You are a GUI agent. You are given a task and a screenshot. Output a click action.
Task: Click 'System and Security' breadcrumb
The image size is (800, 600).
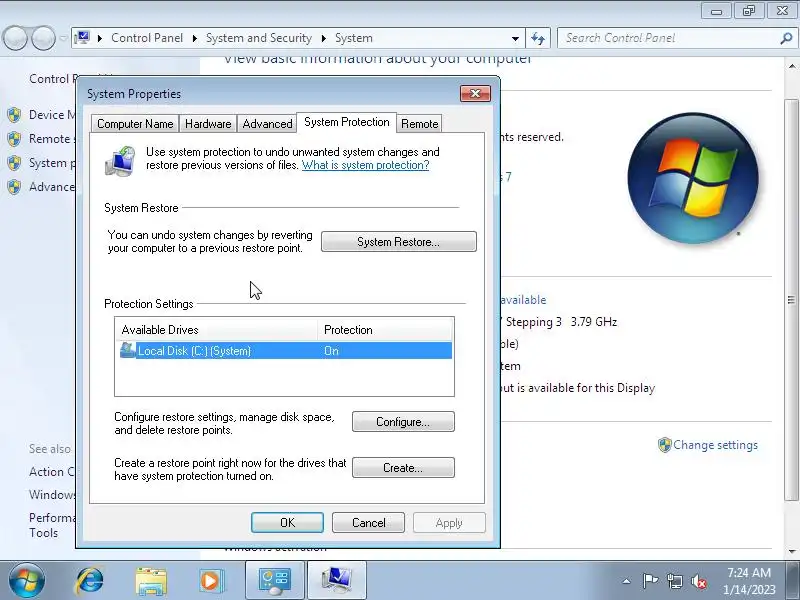point(259,38)
